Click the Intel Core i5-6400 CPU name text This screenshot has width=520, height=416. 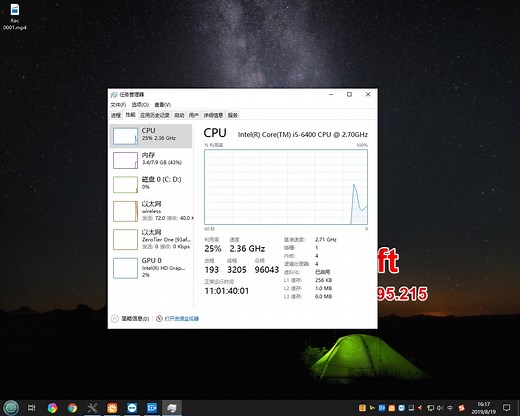[303, 135]
